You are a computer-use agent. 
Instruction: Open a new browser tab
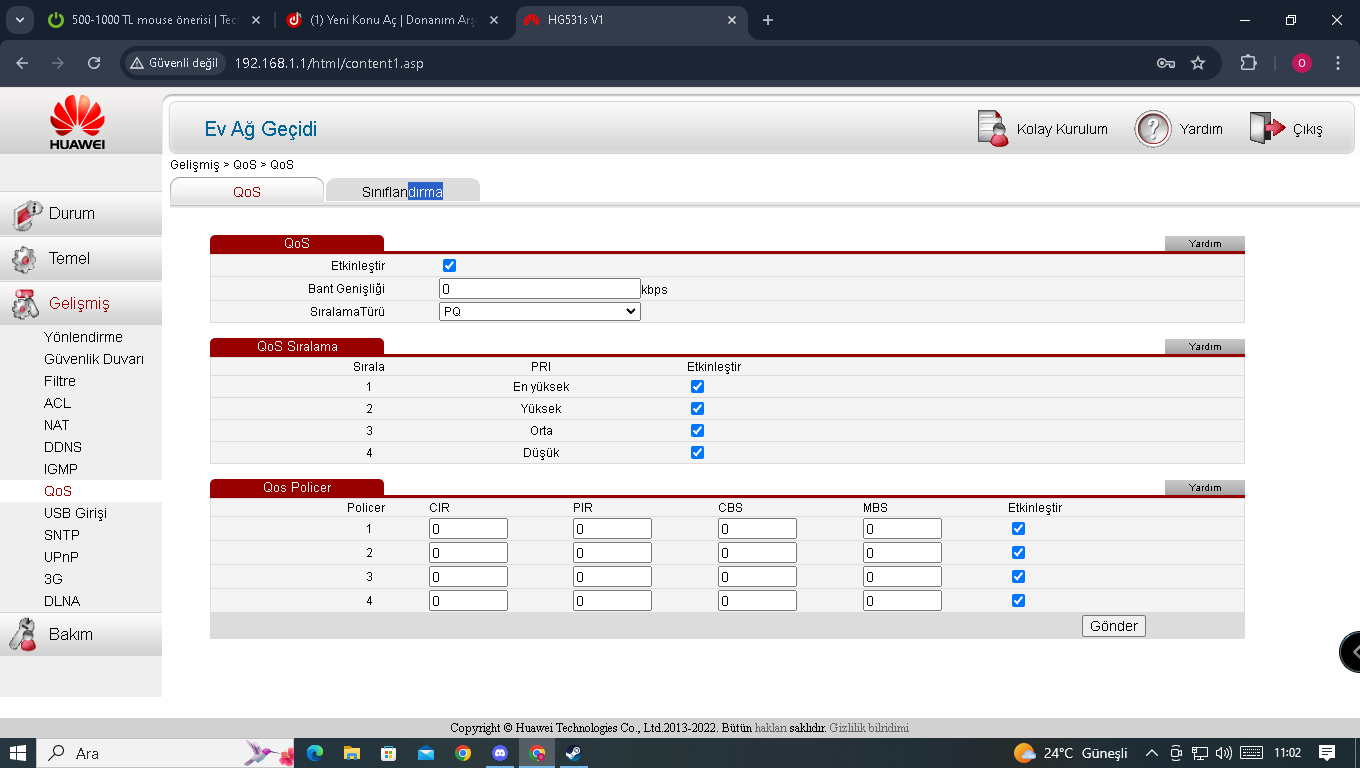point(768,20)
